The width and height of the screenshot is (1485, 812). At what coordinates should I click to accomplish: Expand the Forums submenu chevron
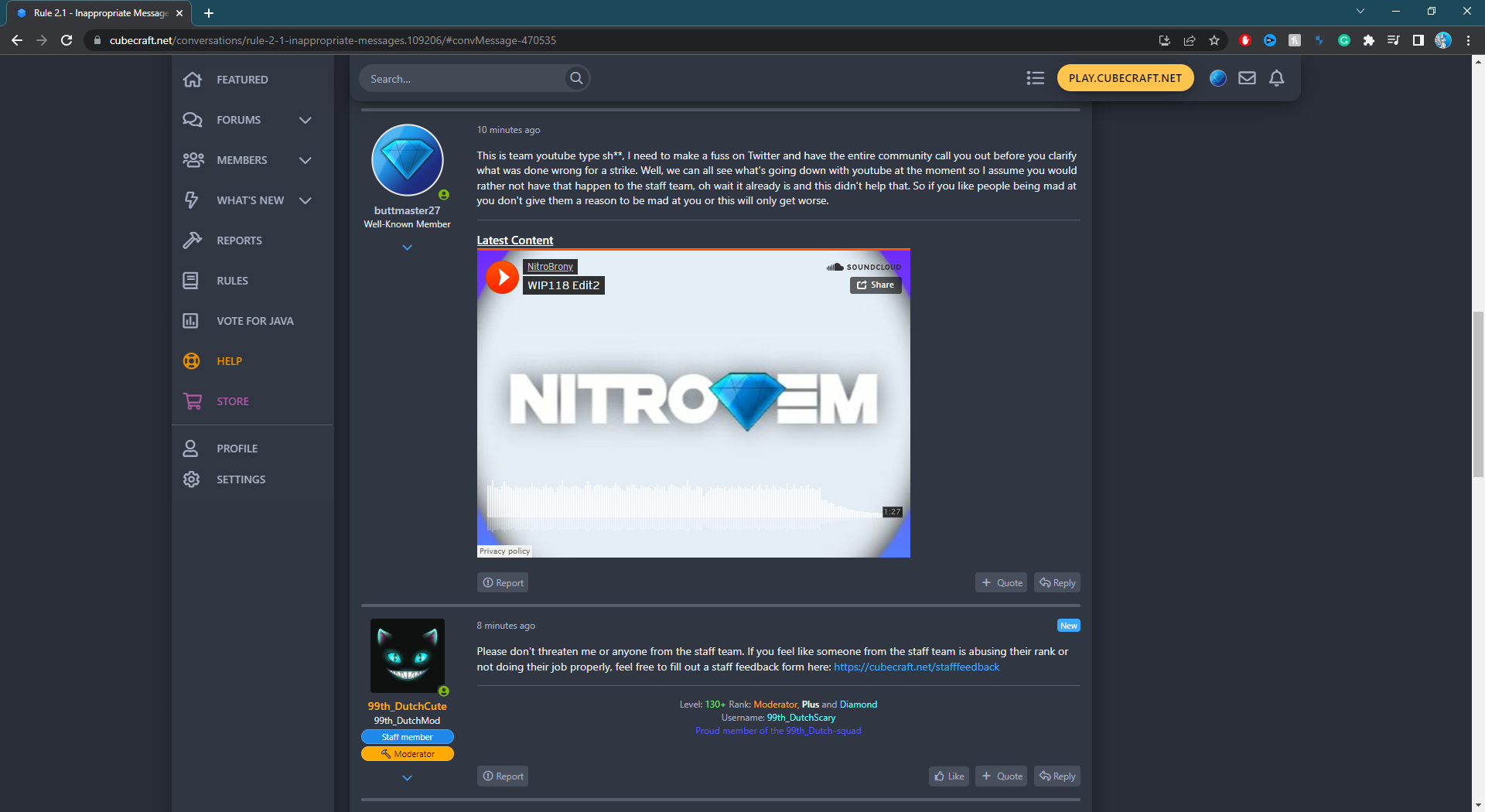[306, 120]
